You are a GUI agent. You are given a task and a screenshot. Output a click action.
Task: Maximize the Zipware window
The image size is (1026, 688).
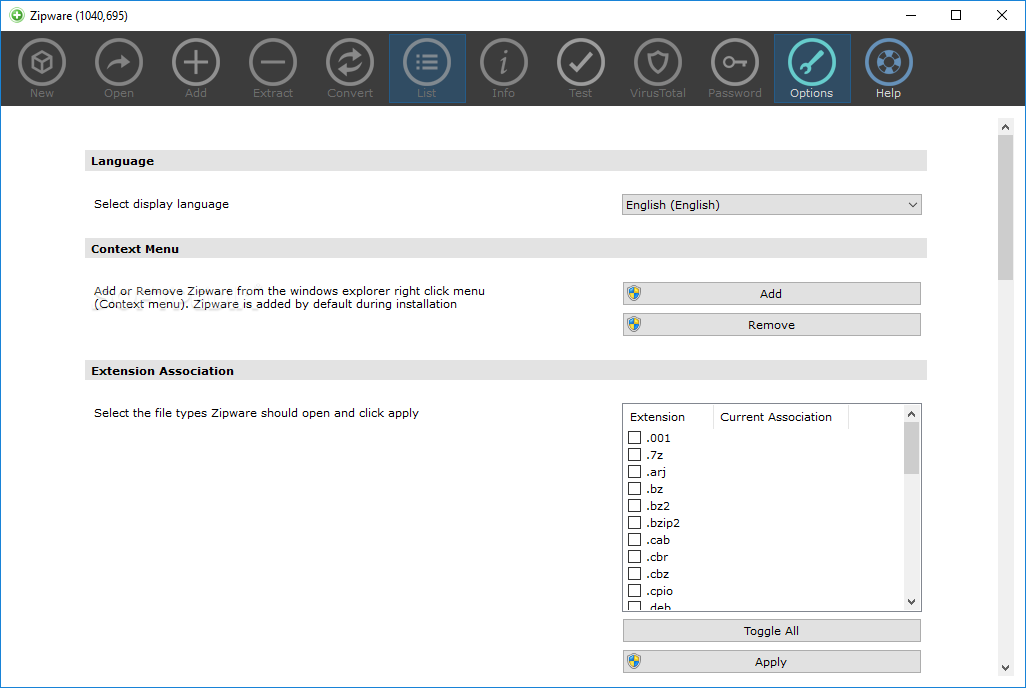point(956,15)
